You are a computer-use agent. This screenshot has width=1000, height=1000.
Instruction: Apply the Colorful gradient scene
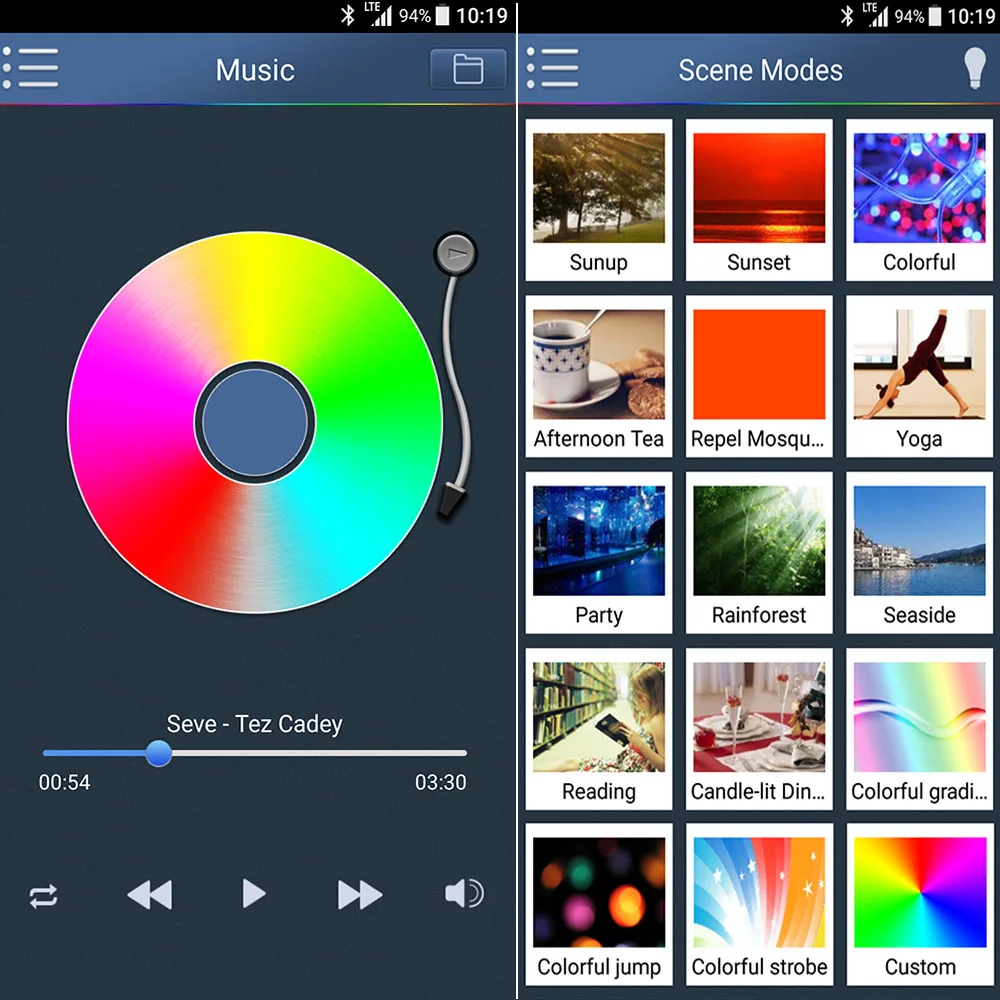tap(919, 729)
